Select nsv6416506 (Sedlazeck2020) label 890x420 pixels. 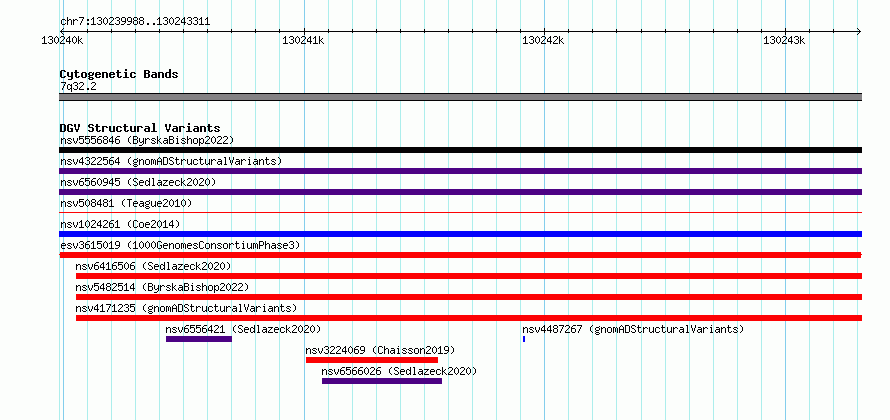[x=153, y=266]
